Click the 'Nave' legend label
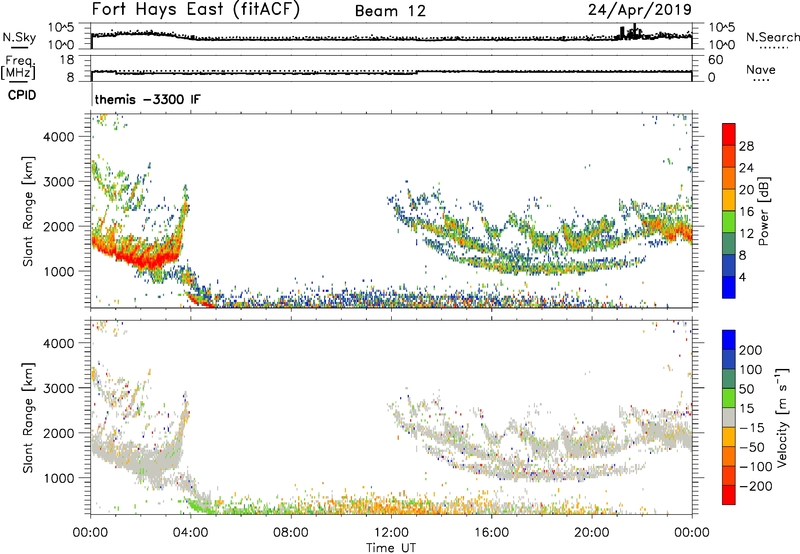Screen dimensions: 800x554 point(761,70)
